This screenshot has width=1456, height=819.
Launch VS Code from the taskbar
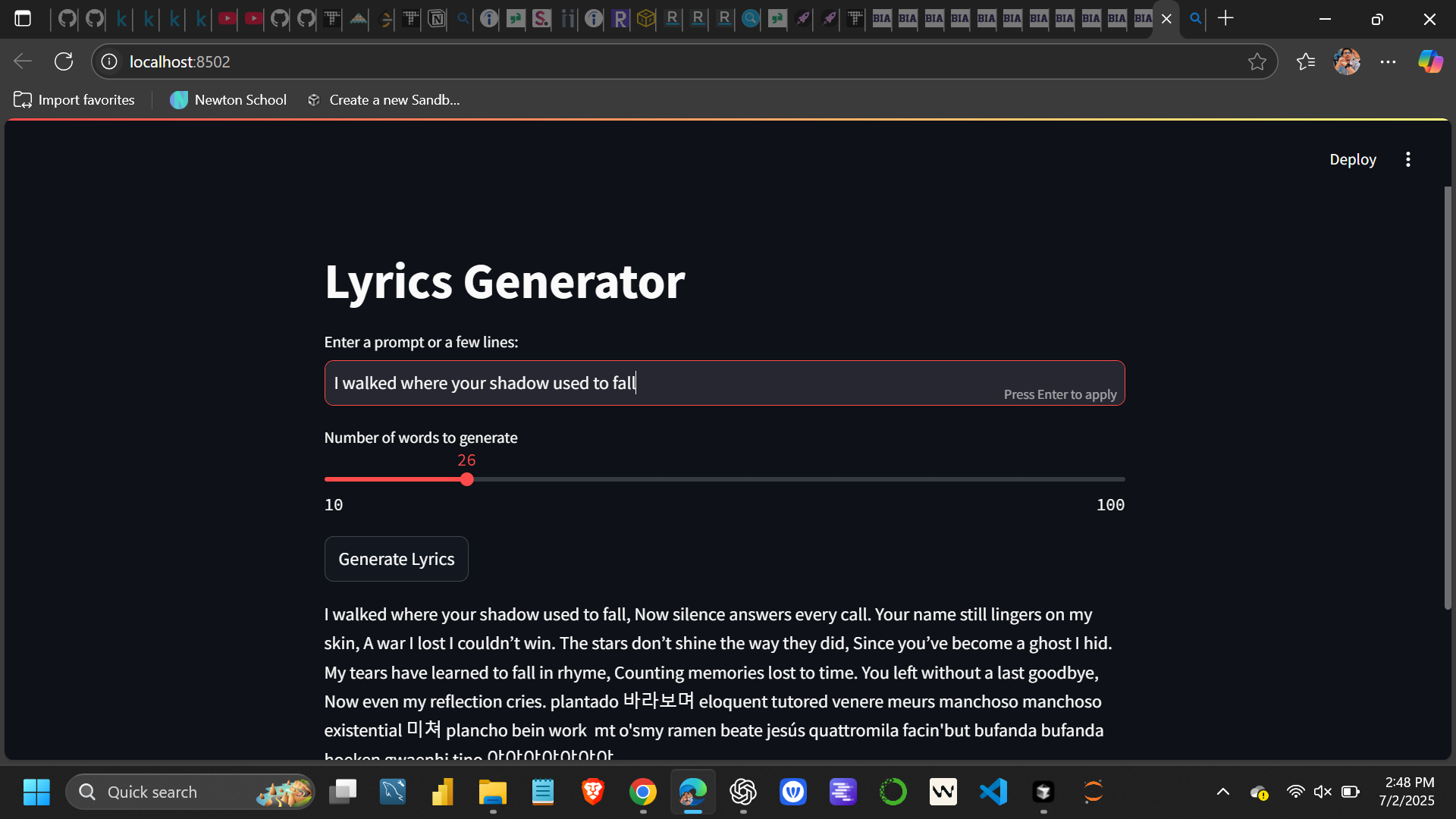point(993,791)
